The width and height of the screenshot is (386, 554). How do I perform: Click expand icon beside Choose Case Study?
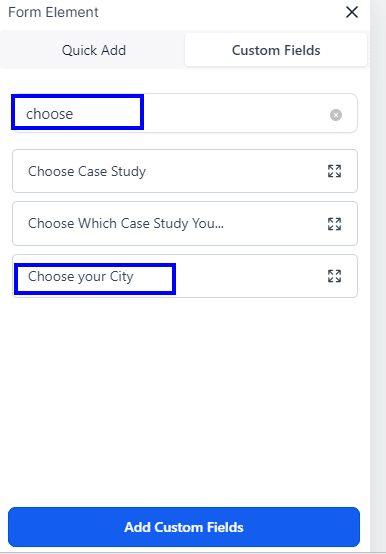click(334, 171)
